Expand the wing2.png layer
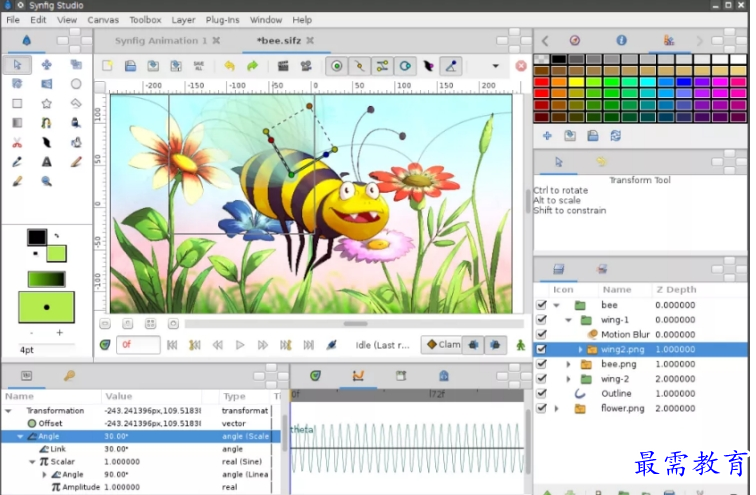756x495 pixels. click(580, 349)
